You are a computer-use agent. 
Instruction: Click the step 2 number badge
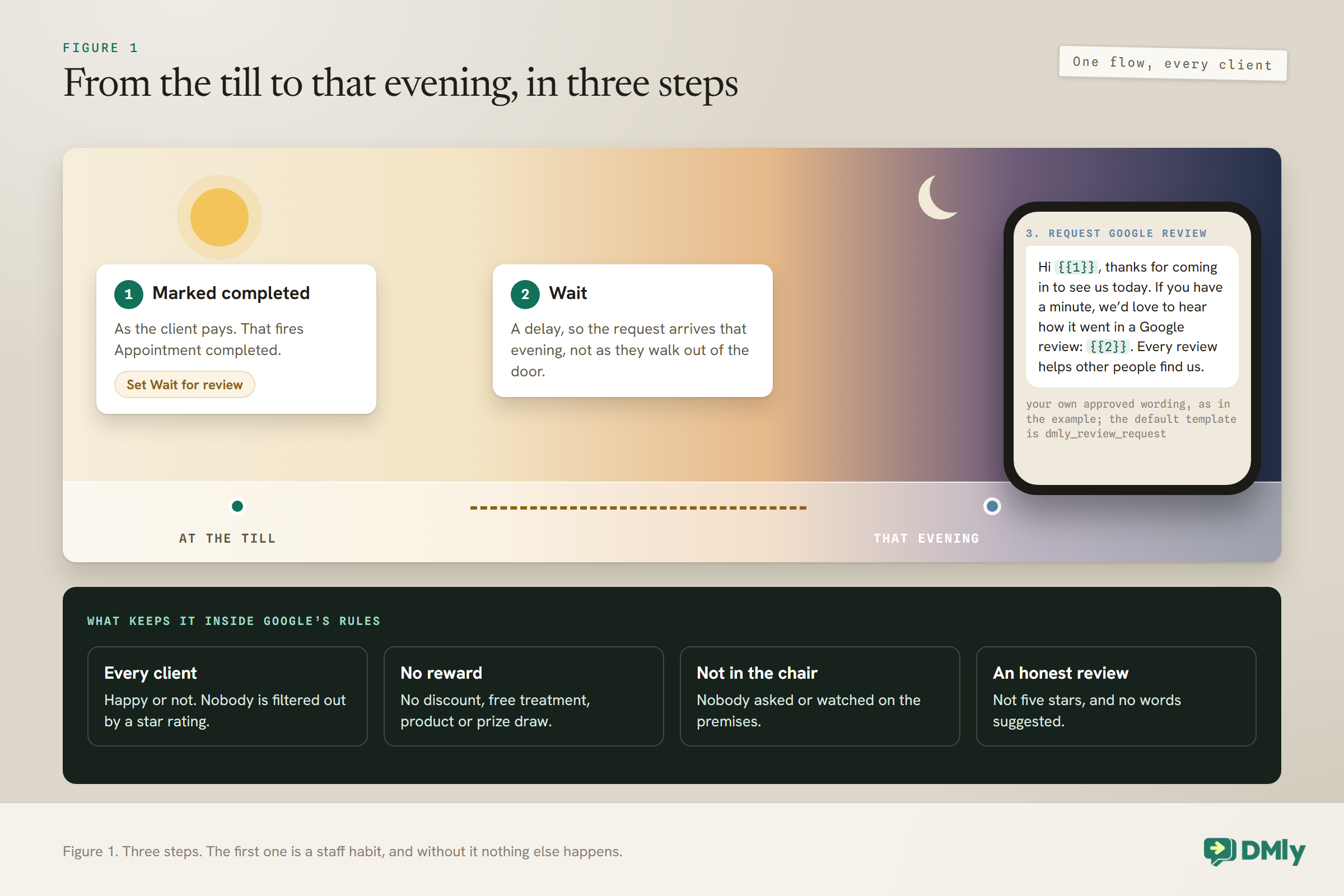tap(525, 295)
